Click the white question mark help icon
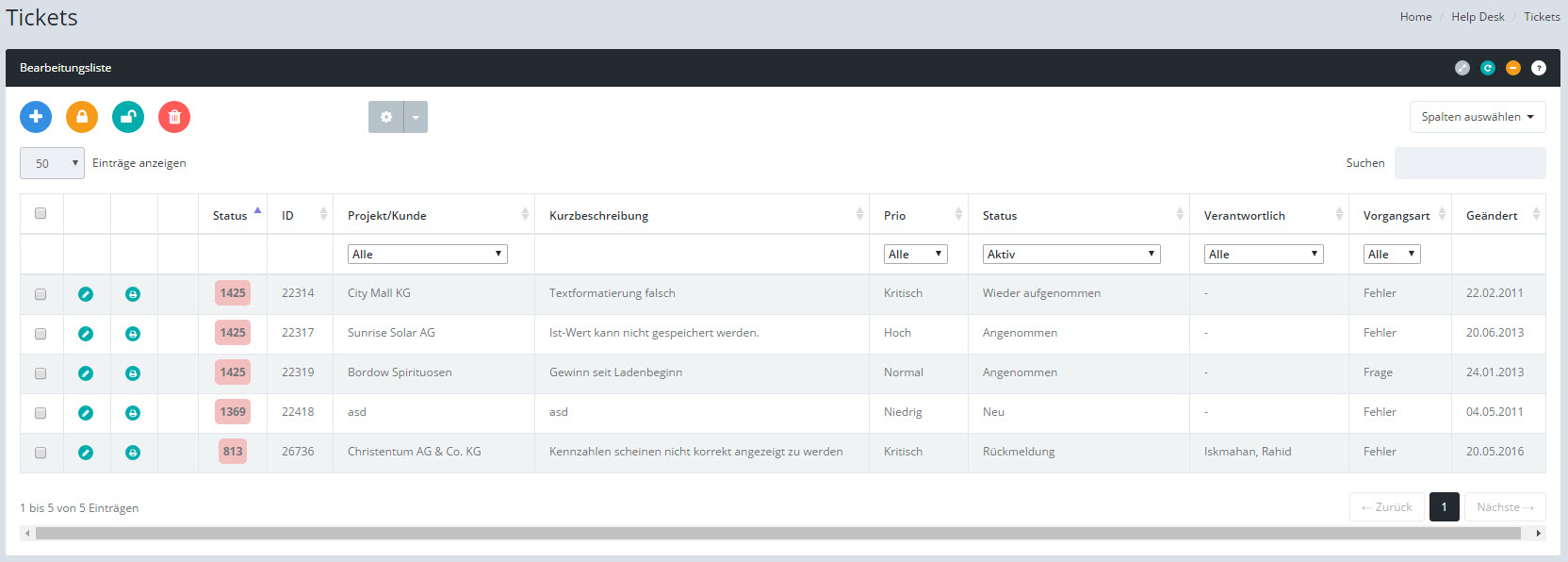This screenshot has height=562, width=1568. (x=1539, y=68)
